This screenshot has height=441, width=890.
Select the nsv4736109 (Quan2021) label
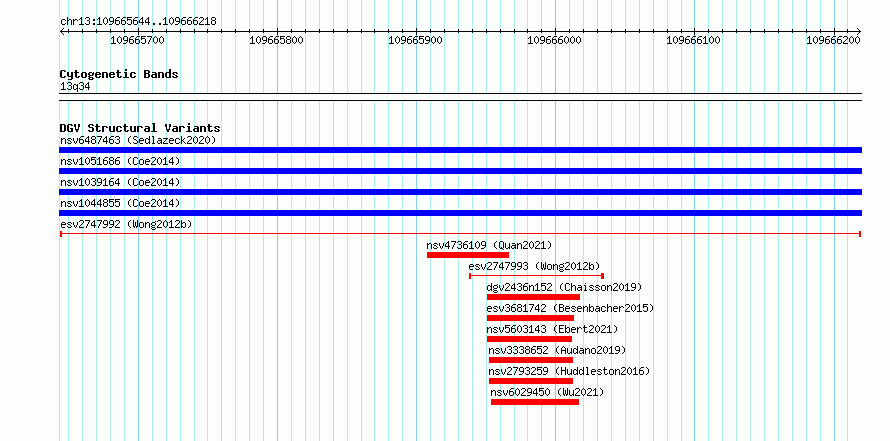[x=489, y=245]
